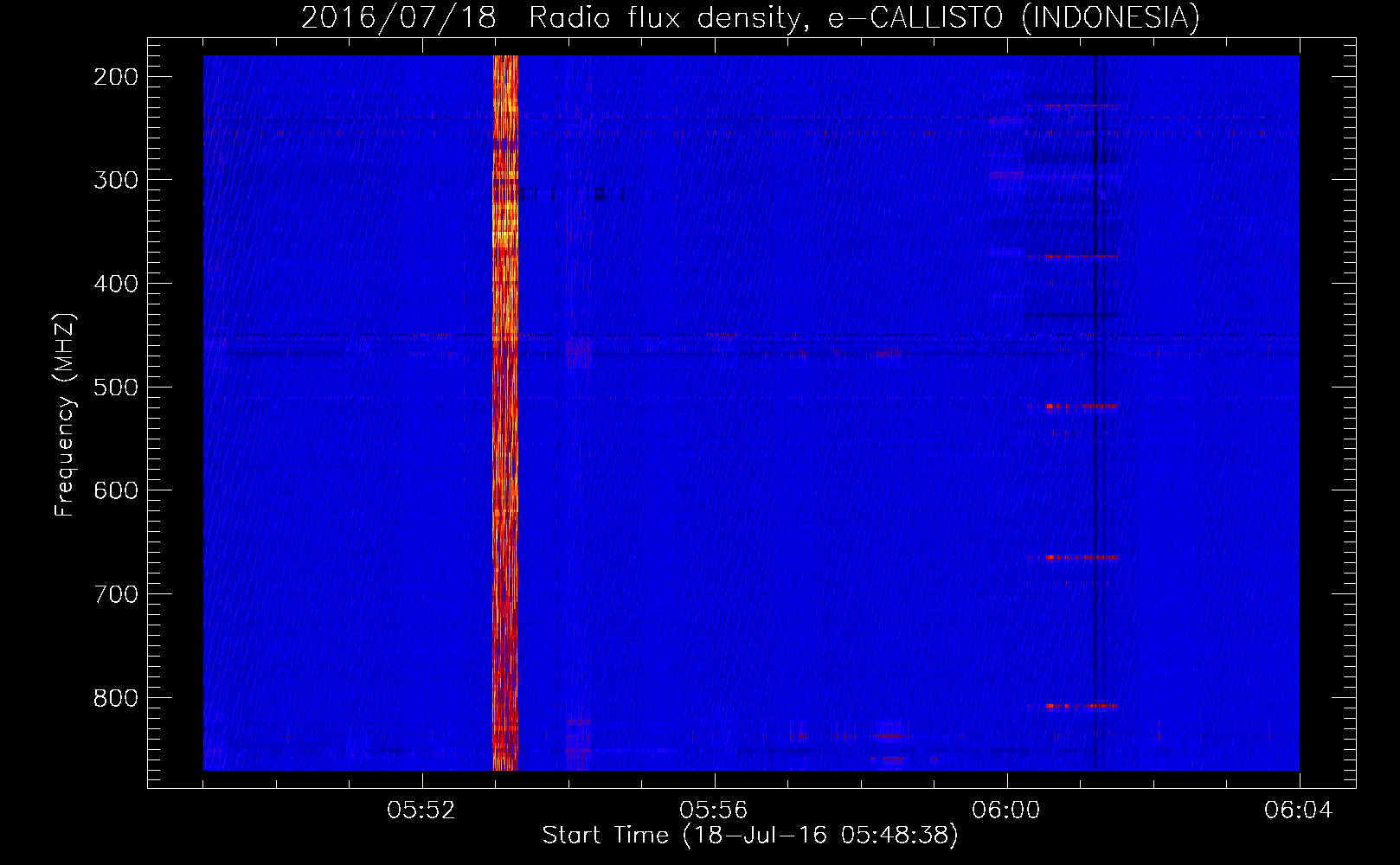Click the 06:04 time tick label

[x=1299, y=811]
